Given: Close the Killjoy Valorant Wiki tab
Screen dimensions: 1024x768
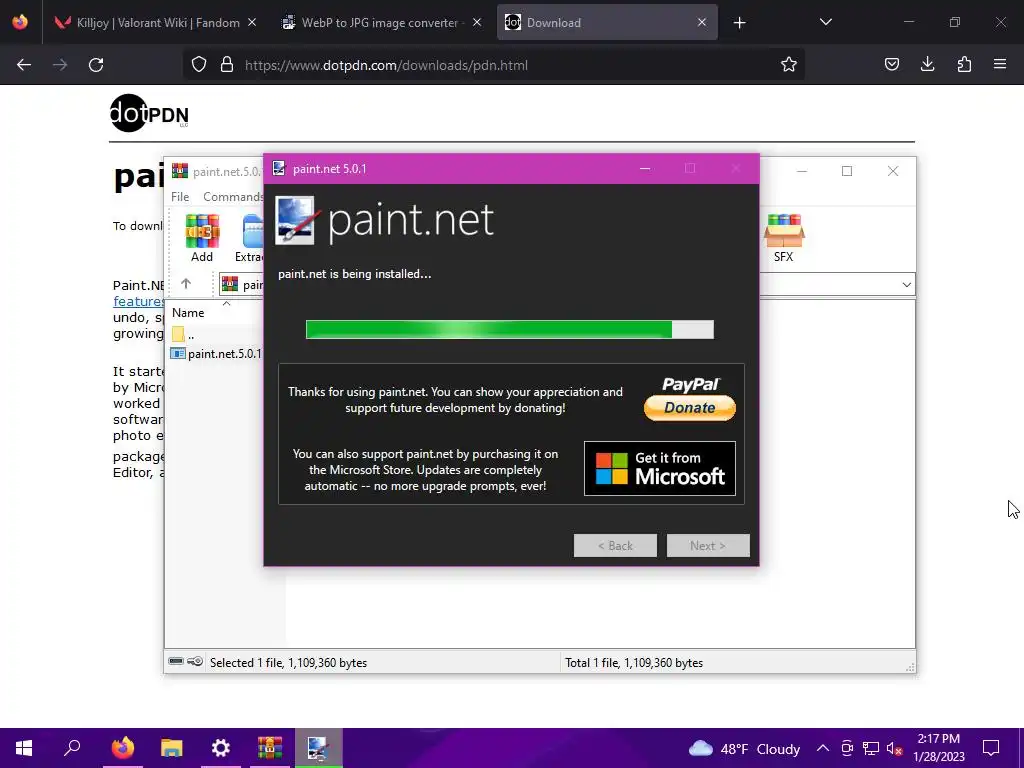Looking at the screenshot, I should pyautogui.click(x=252, y=22).
